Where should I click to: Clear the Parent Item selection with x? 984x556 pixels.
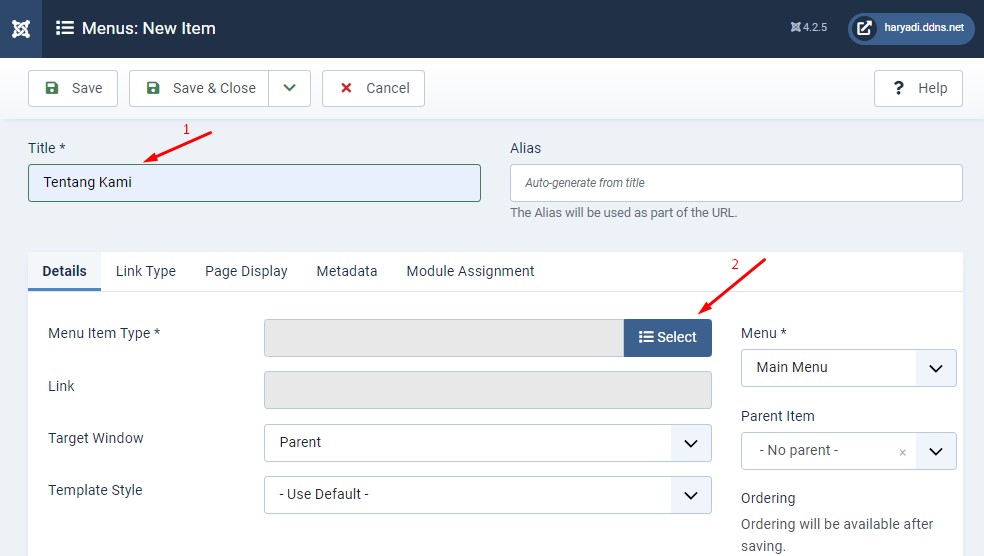point(902,452)
